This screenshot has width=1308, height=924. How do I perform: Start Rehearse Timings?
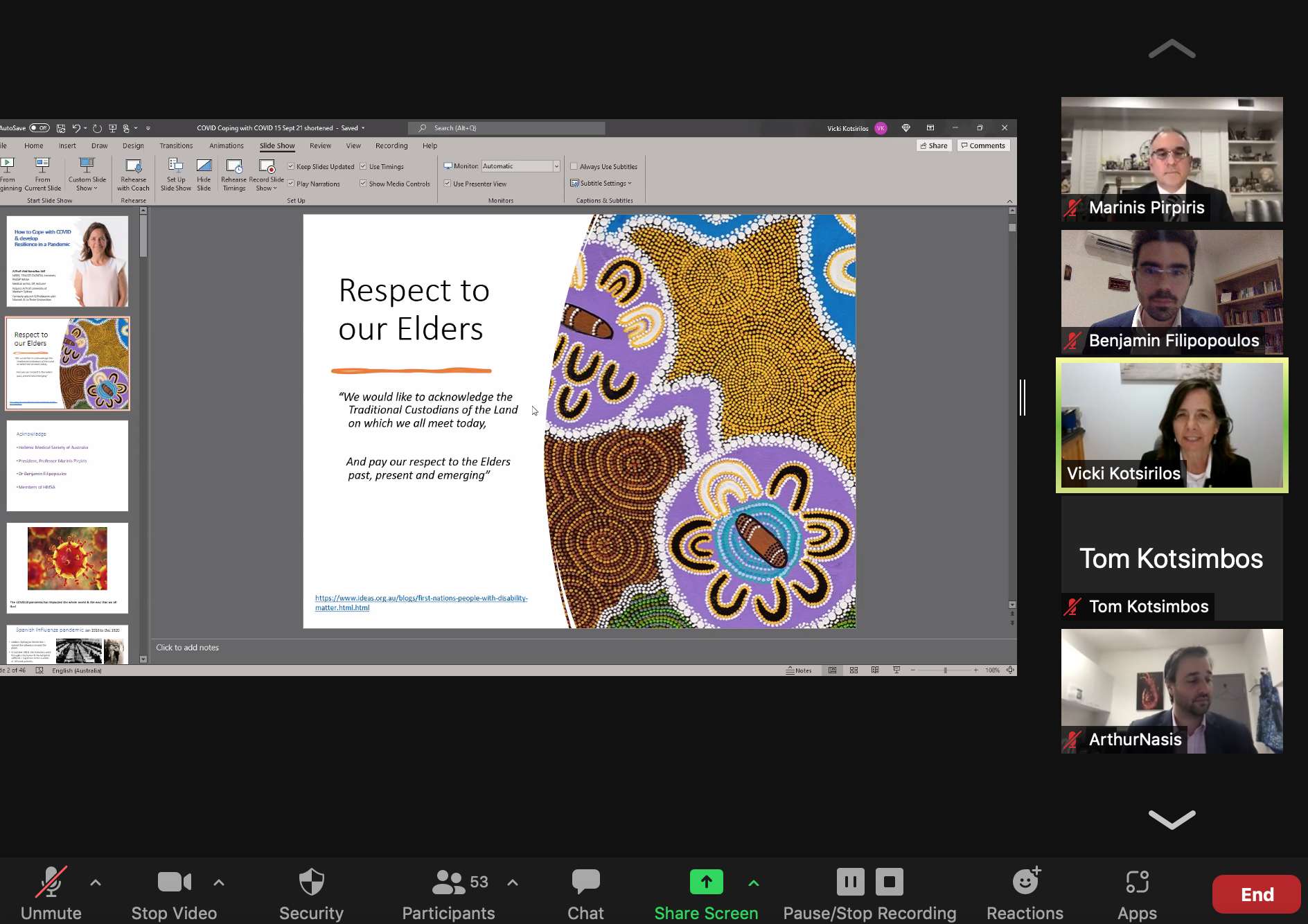pos(234,166)
